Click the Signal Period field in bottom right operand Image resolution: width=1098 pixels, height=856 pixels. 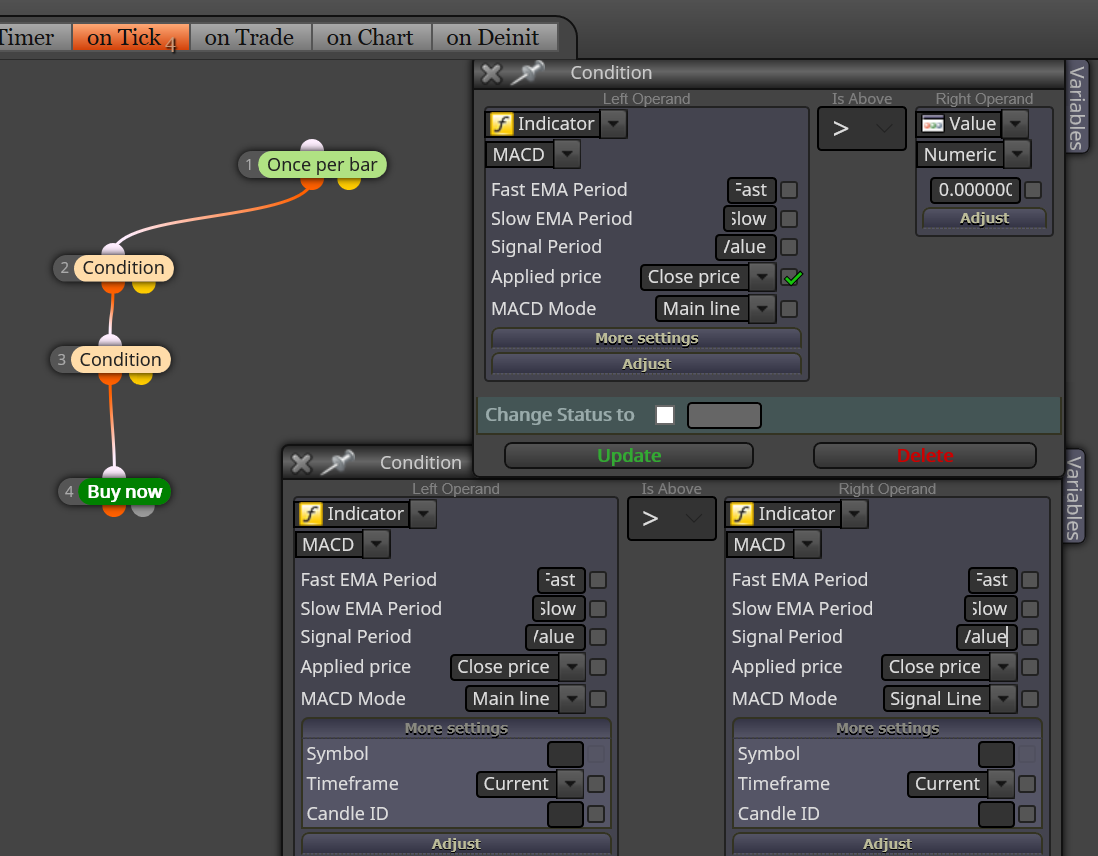click(x=987, y=637)
